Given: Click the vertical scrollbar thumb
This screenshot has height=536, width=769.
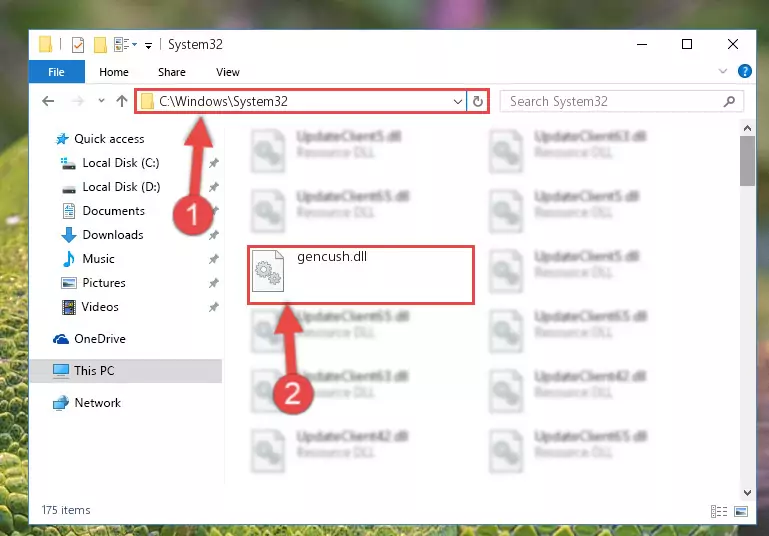Looking at the screenshot, I should (747, 161).
